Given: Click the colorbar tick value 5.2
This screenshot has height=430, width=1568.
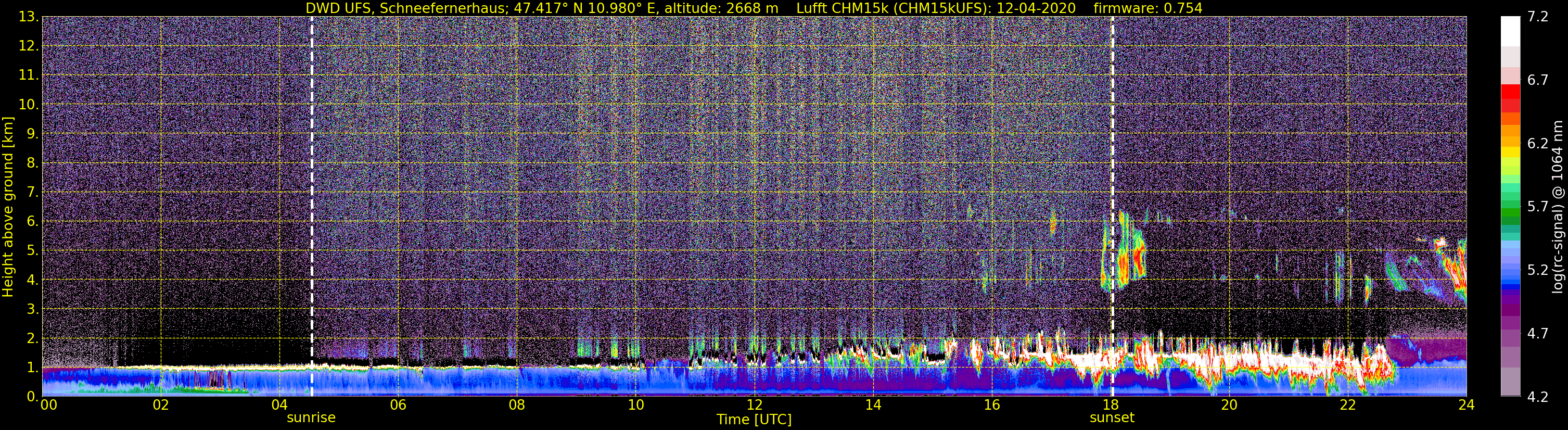Looking at the screenshot, I should pos(1538,270).
